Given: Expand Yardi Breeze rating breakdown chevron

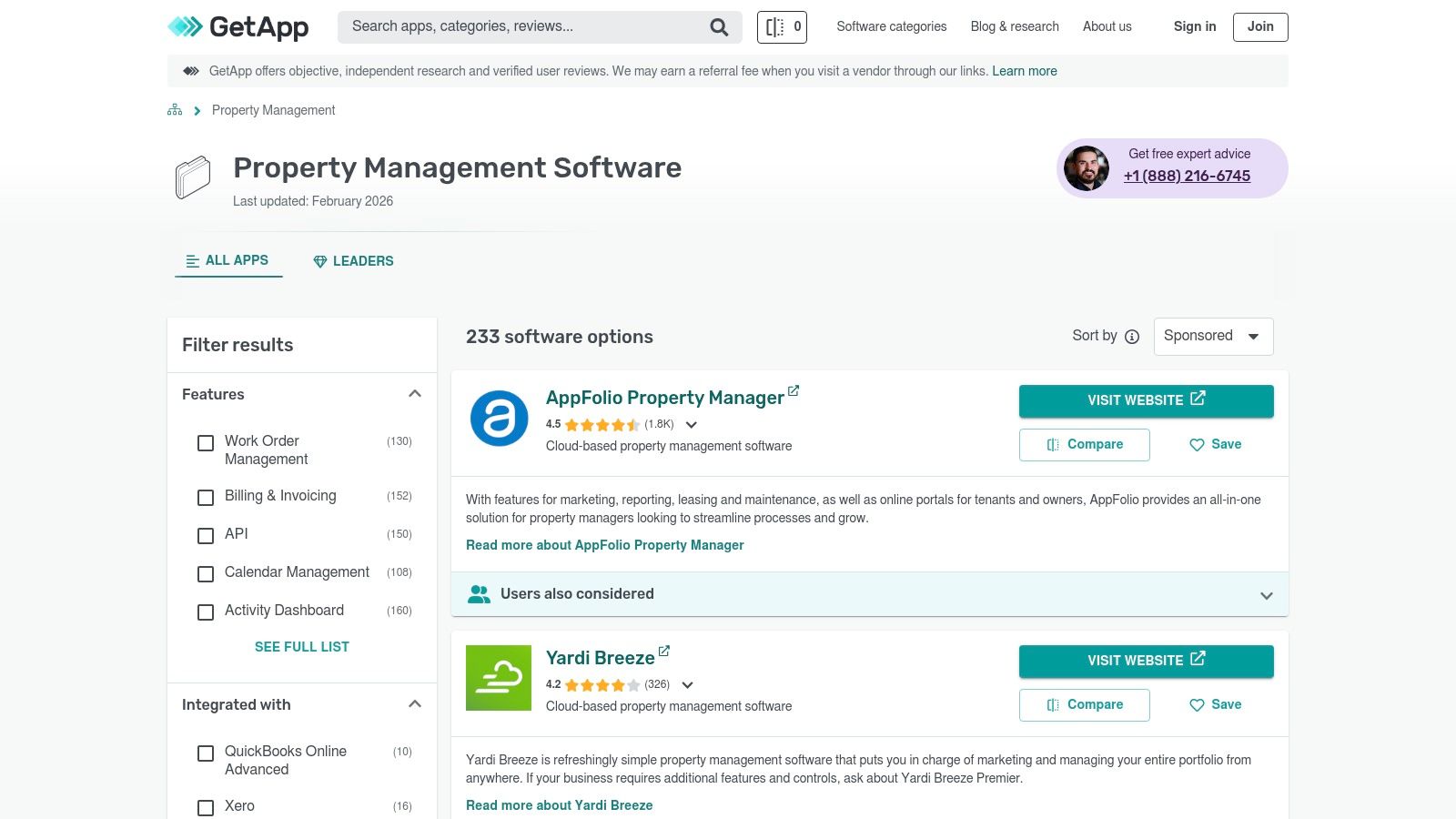Looking at the screenshot, I should coord(688,685).
